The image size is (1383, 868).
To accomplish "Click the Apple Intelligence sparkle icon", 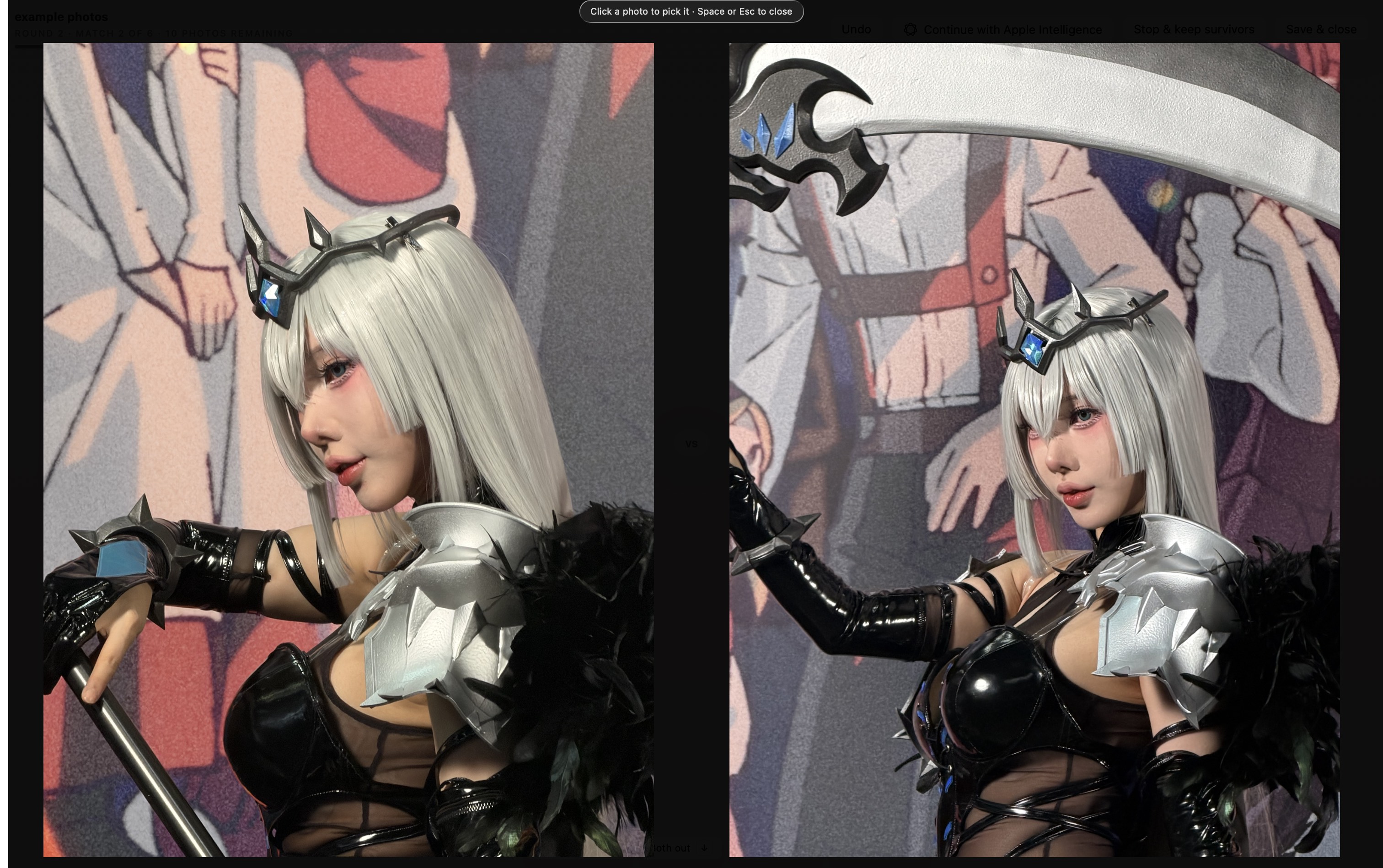I will (910, 30).
